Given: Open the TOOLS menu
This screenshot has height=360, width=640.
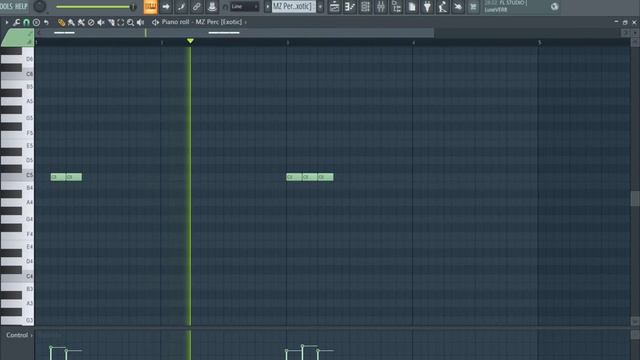Looking at the screenshot, I should 7,7.
